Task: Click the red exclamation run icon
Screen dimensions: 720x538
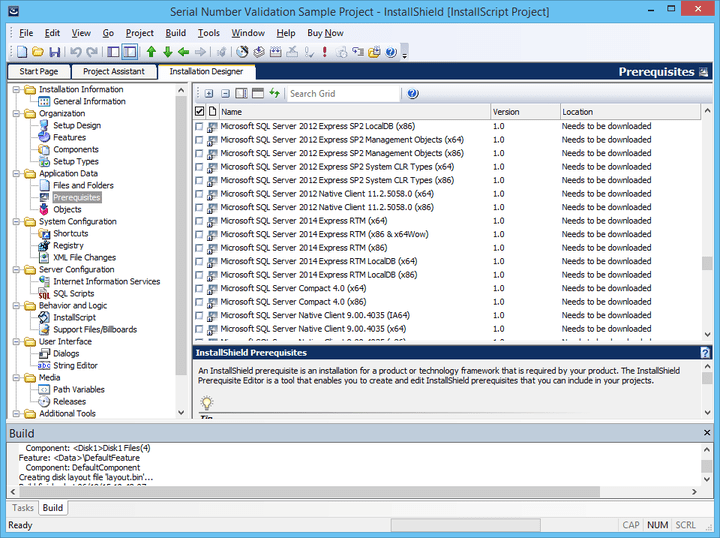Action: coord(325,52)
